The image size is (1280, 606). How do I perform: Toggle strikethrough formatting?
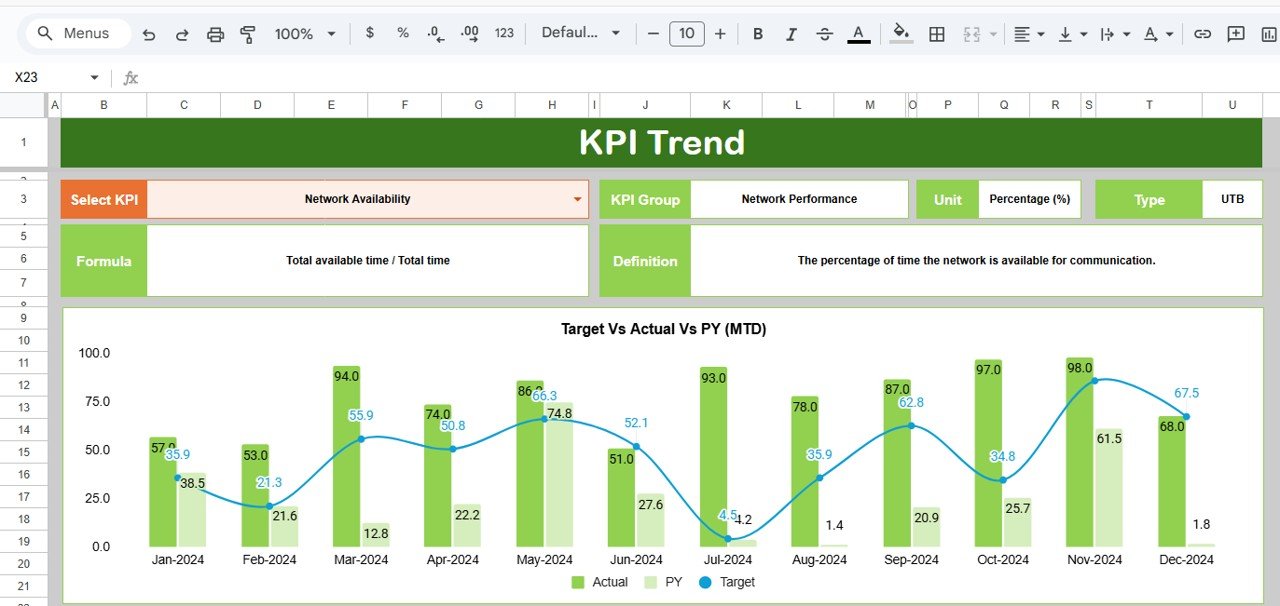824,33
